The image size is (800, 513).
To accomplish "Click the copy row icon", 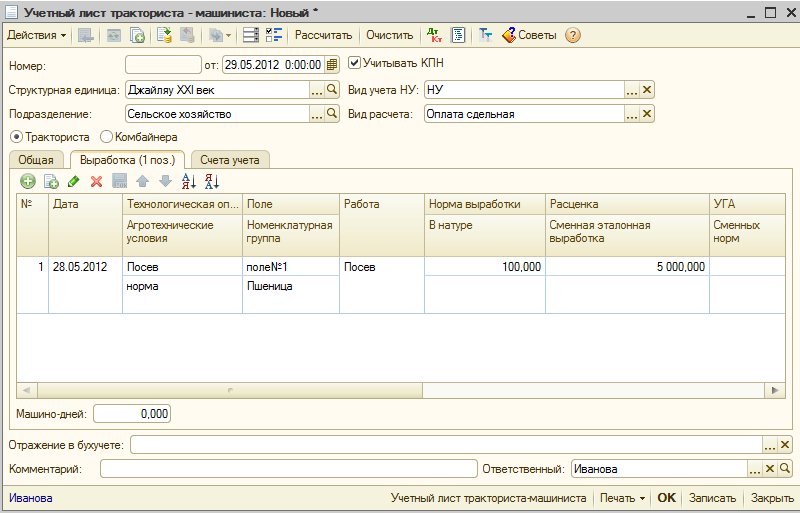I will pyautogui.click(x=50, y=181).
